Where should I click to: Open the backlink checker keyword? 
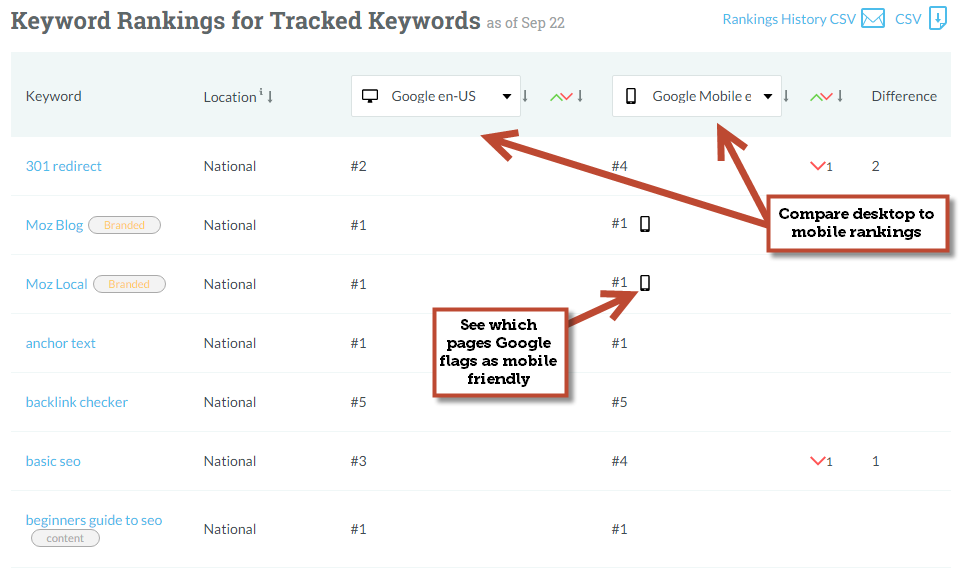77,402
